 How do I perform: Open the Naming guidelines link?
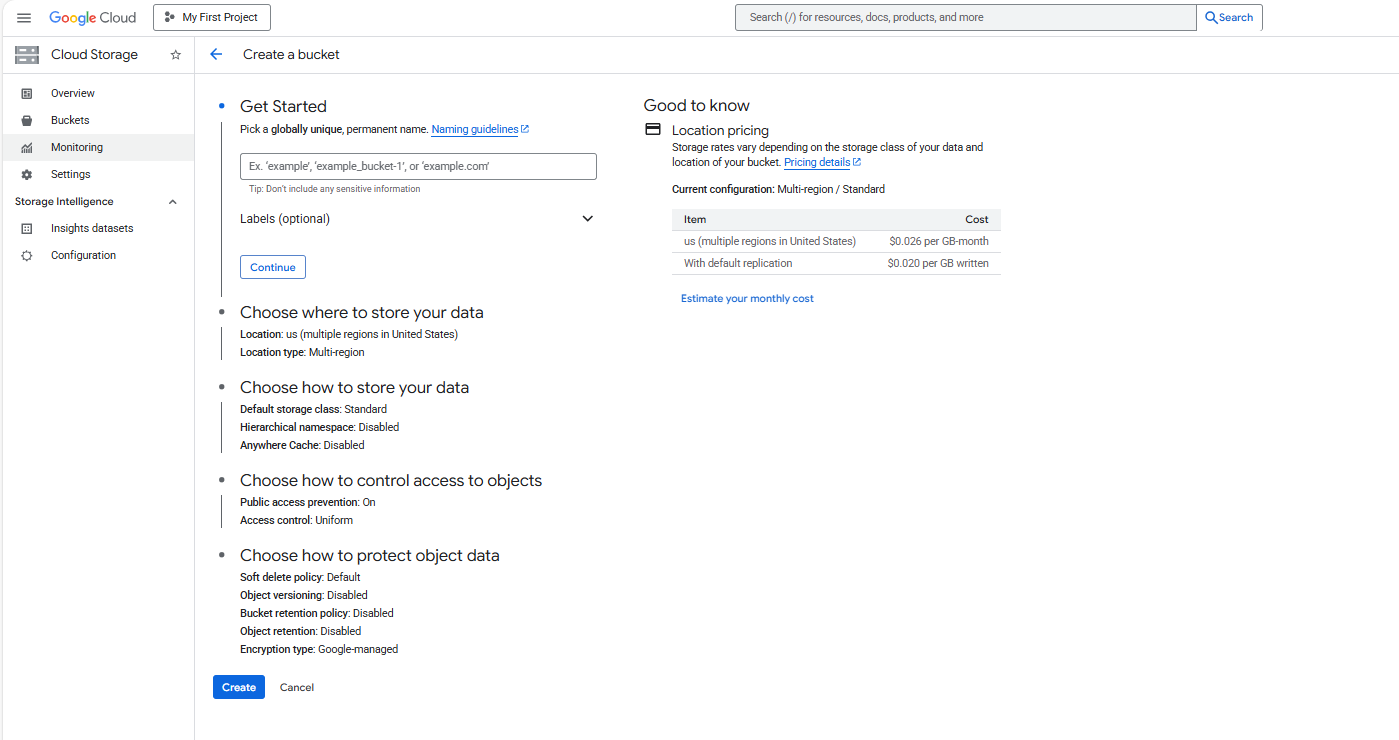475,129
